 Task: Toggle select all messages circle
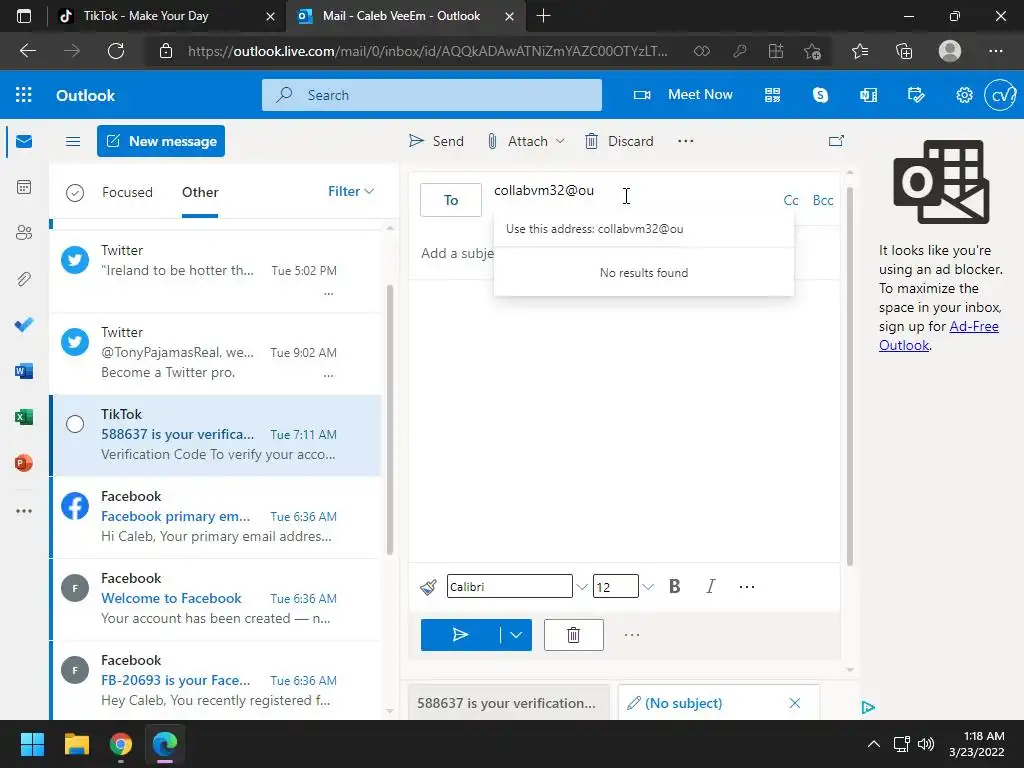click(x=75, y=193)
